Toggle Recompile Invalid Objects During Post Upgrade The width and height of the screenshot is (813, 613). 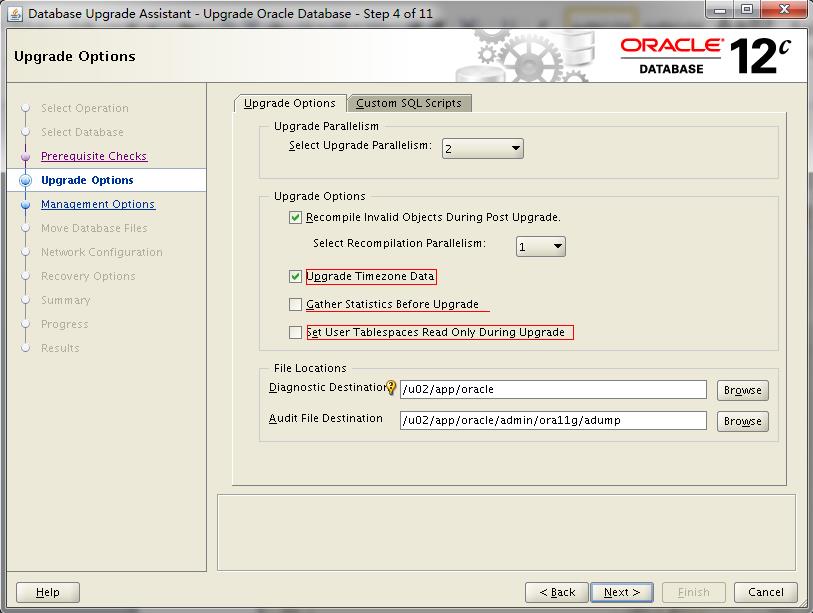point(295,217)
